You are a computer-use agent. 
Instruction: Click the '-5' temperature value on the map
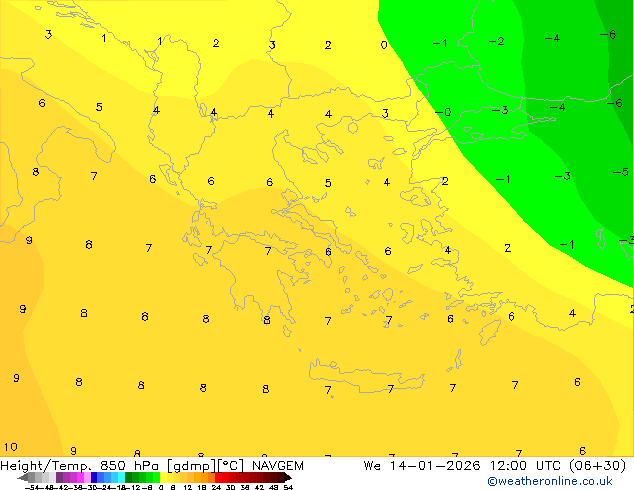click(x=620, y=172)
